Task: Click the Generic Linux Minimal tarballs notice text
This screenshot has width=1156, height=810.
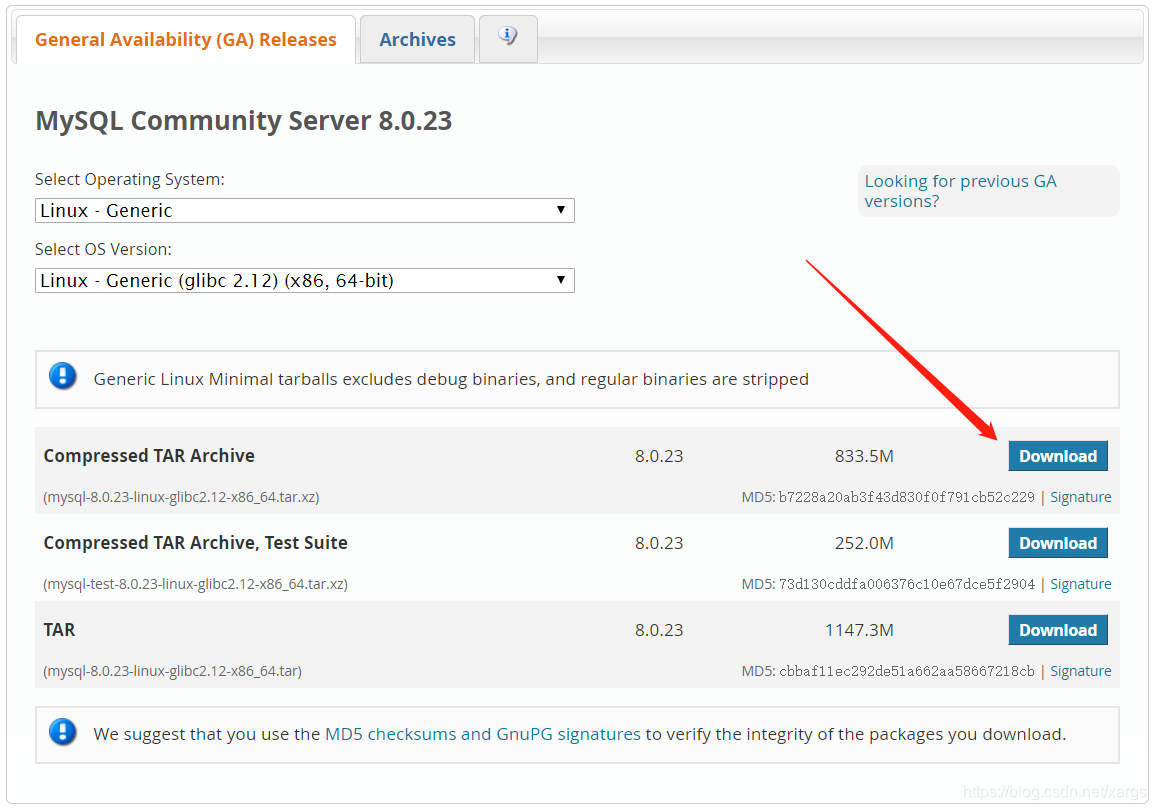Action: coord(451,379)
